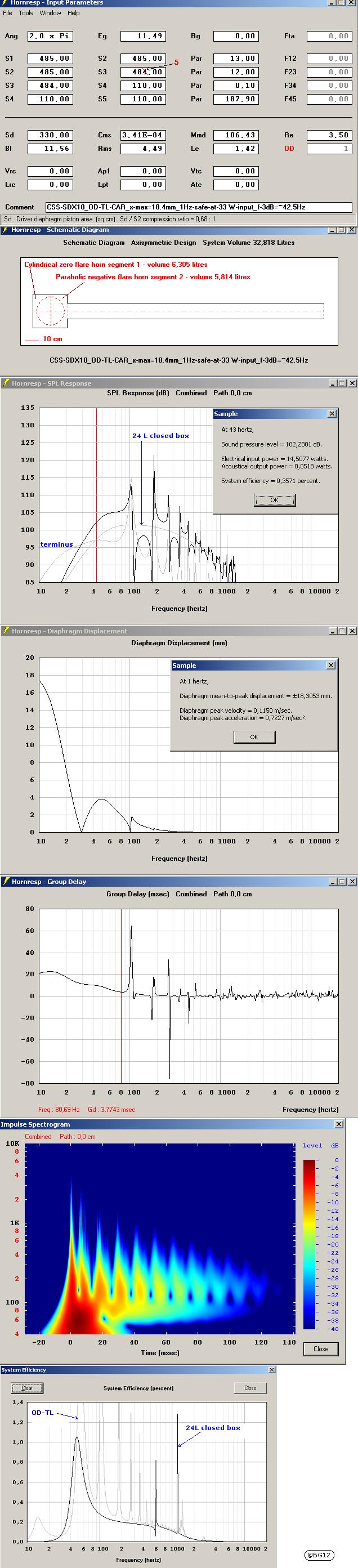
Task: Click the S1 field
Action: pyautogui.click(x=50, y=59)
